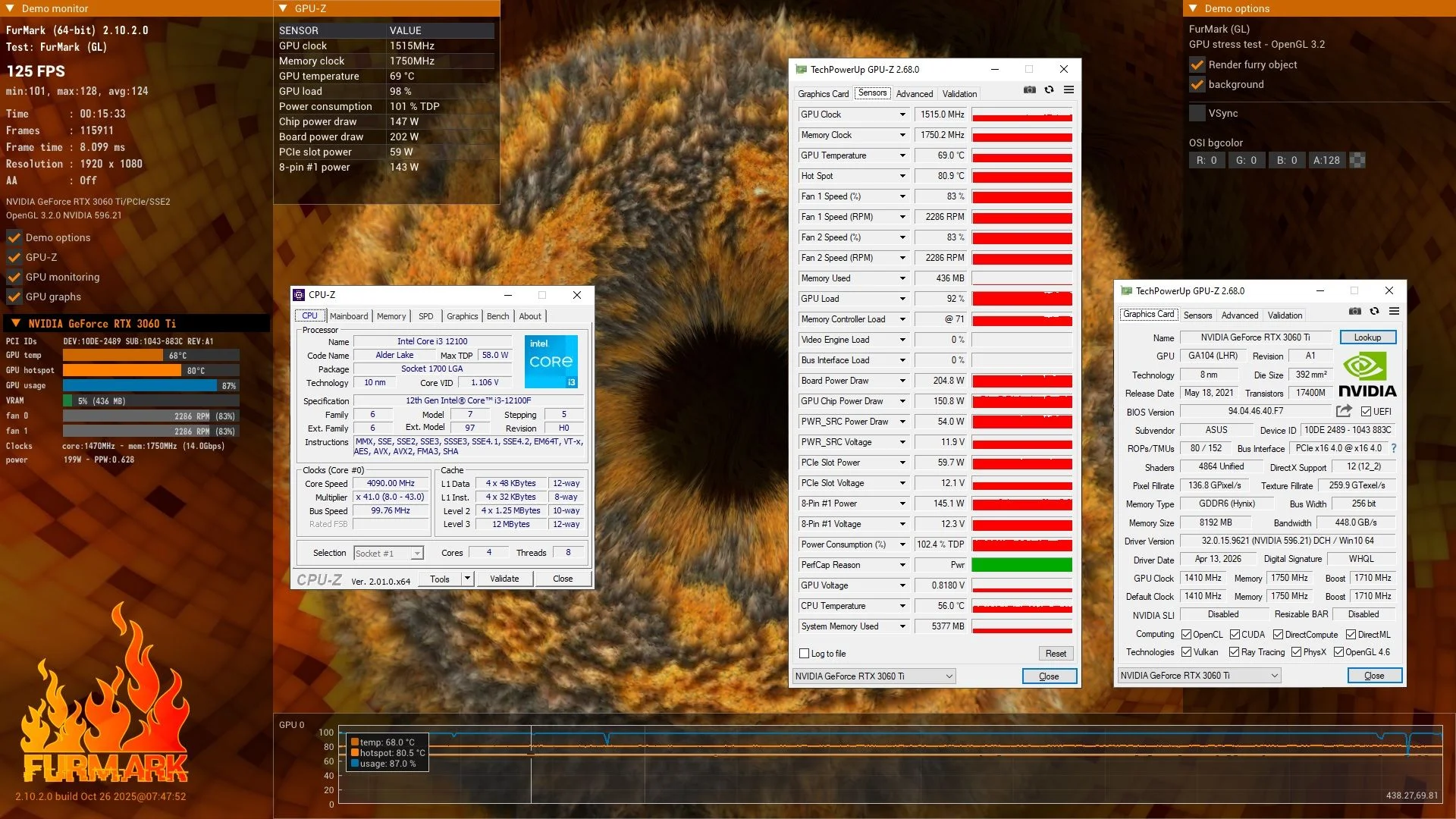Viewport: 1456px width, 819px height.
Task: Open Advanced tab in GPU-Z Sensors window
Action: (x=914, y=94)
